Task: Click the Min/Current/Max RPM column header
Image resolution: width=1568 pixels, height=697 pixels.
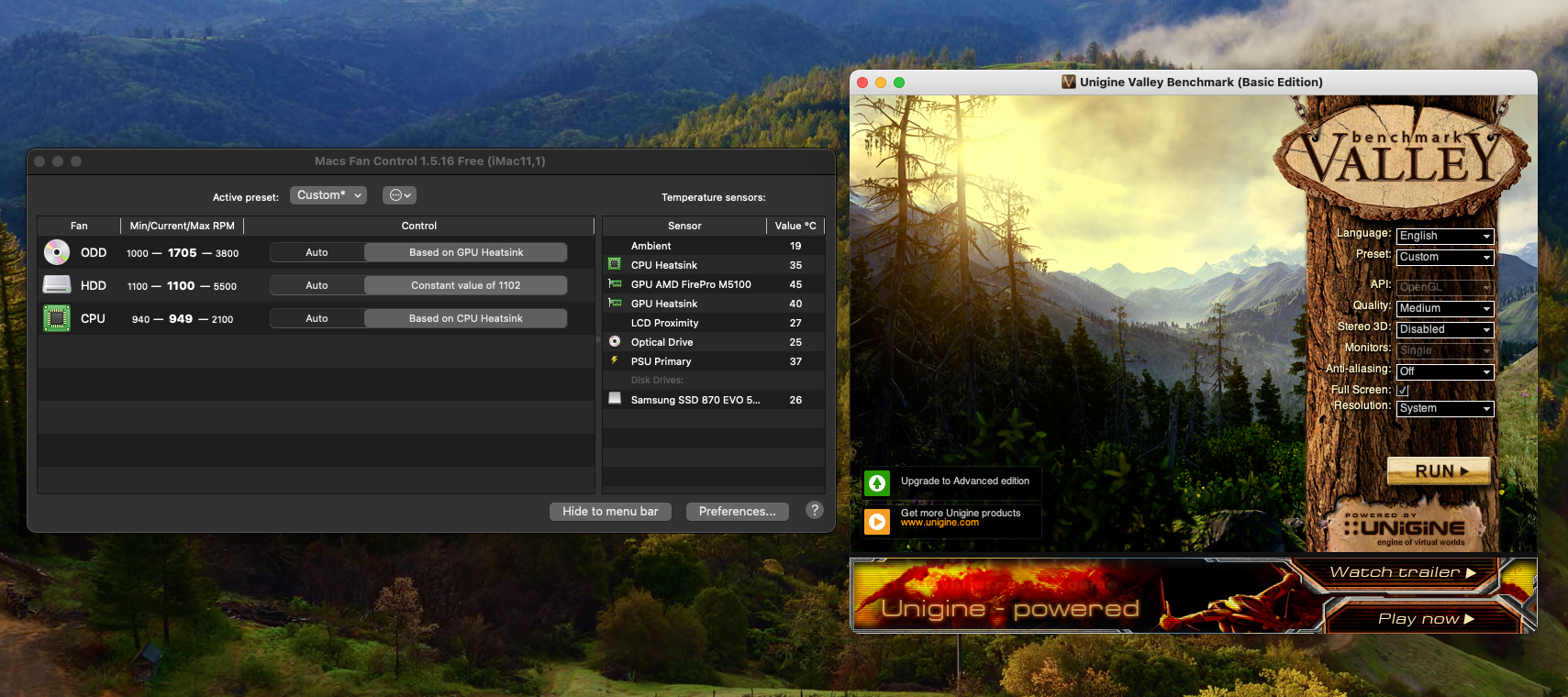Action: coord(182,226)
